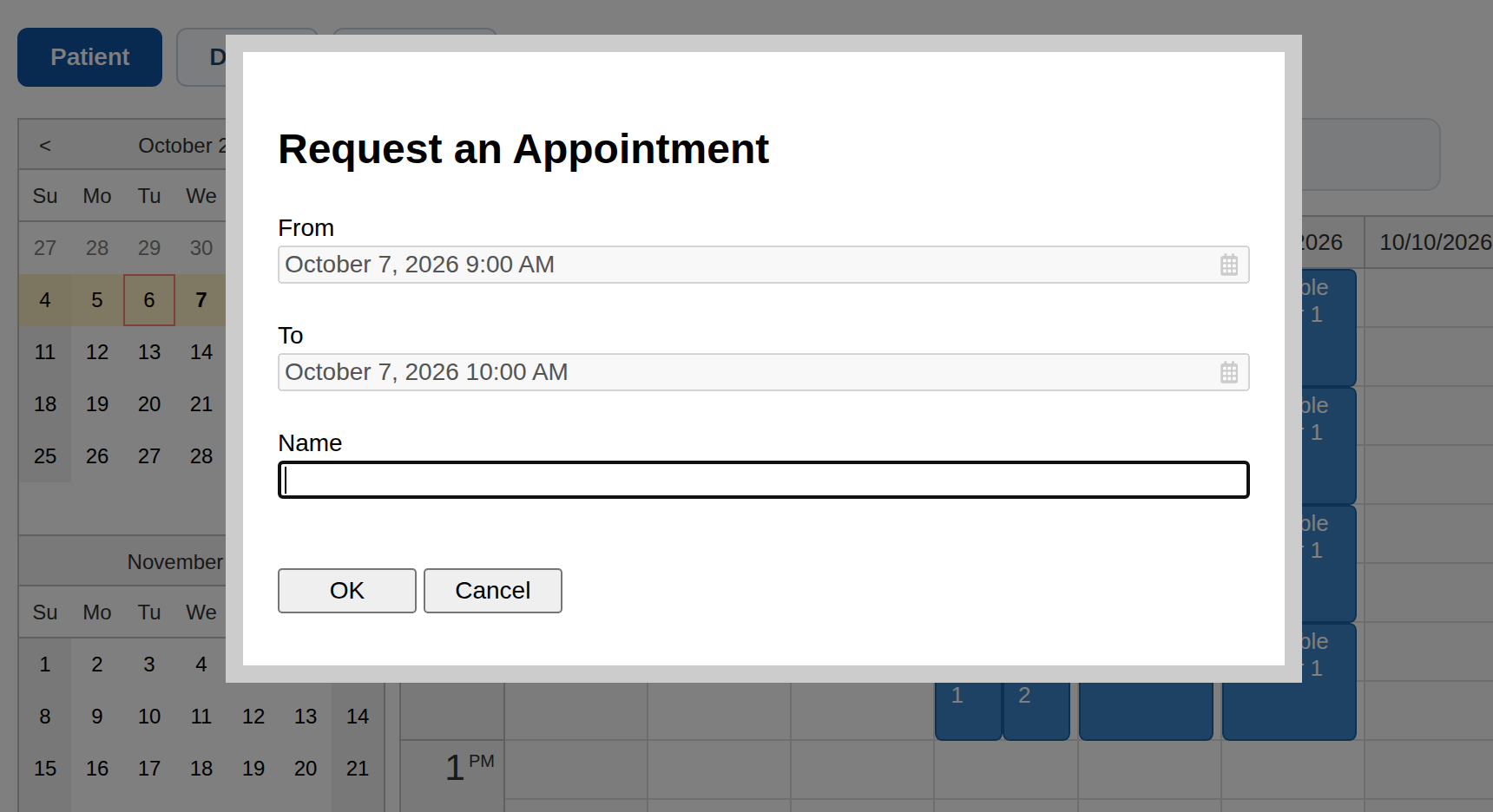
Task: Select October 4 in the calendar
Action: 45,300
